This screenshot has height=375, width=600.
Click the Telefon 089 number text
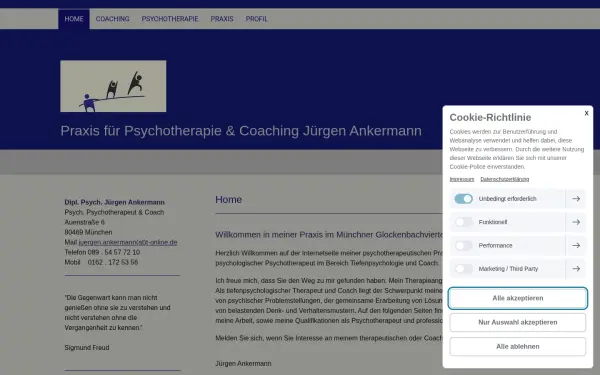tap(102, 252)
